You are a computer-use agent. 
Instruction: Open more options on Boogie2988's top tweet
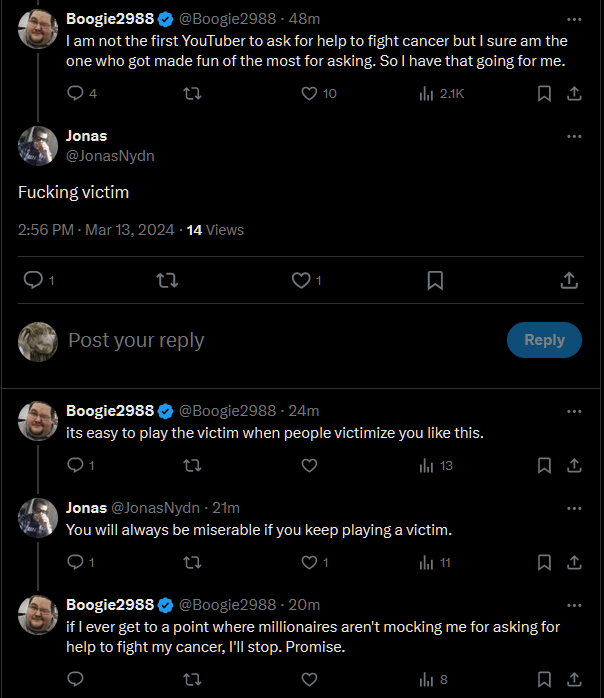(574, 19)
